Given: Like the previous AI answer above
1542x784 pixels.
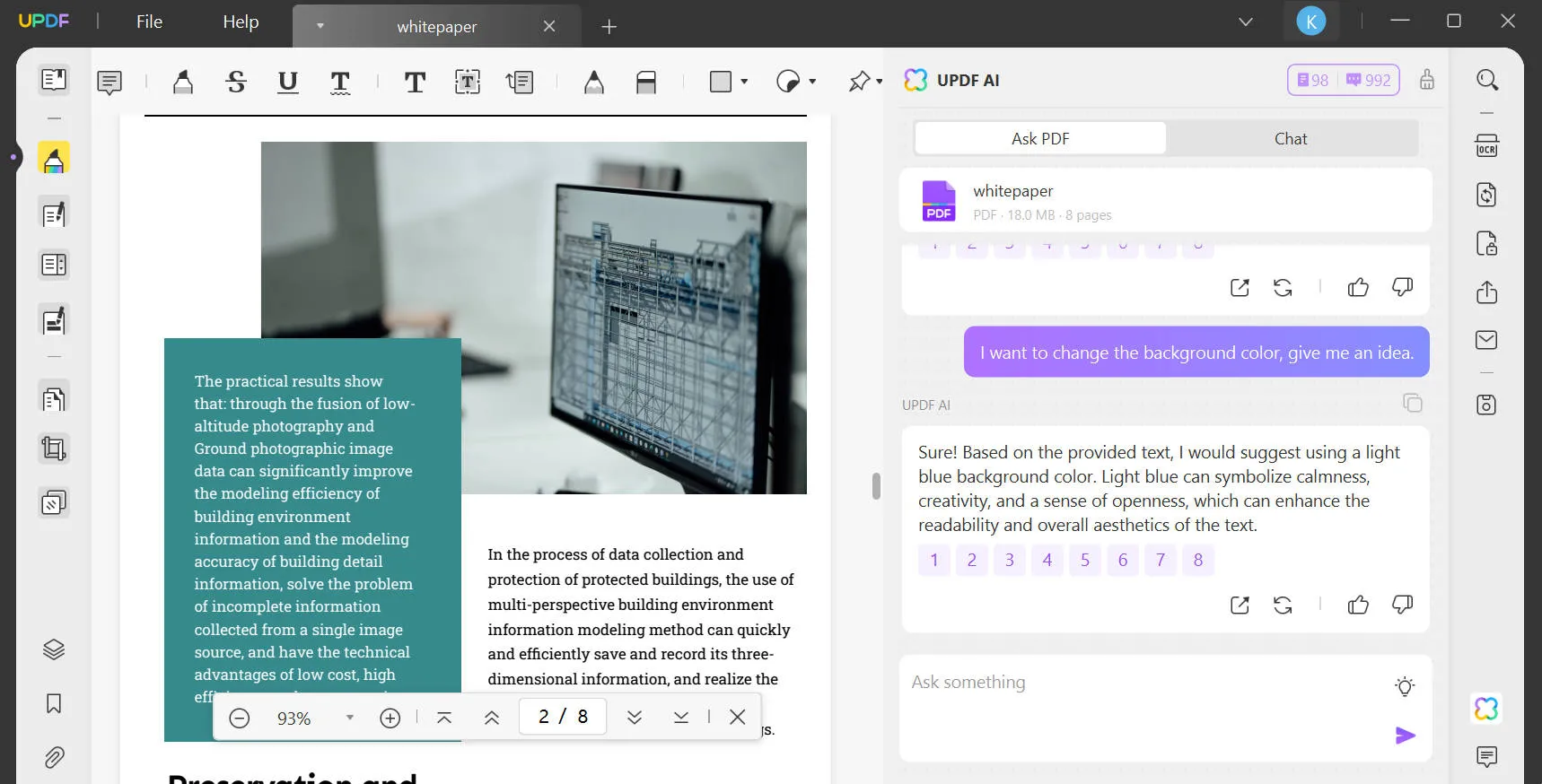Looking at the screenshot, I should [1358, 287].
